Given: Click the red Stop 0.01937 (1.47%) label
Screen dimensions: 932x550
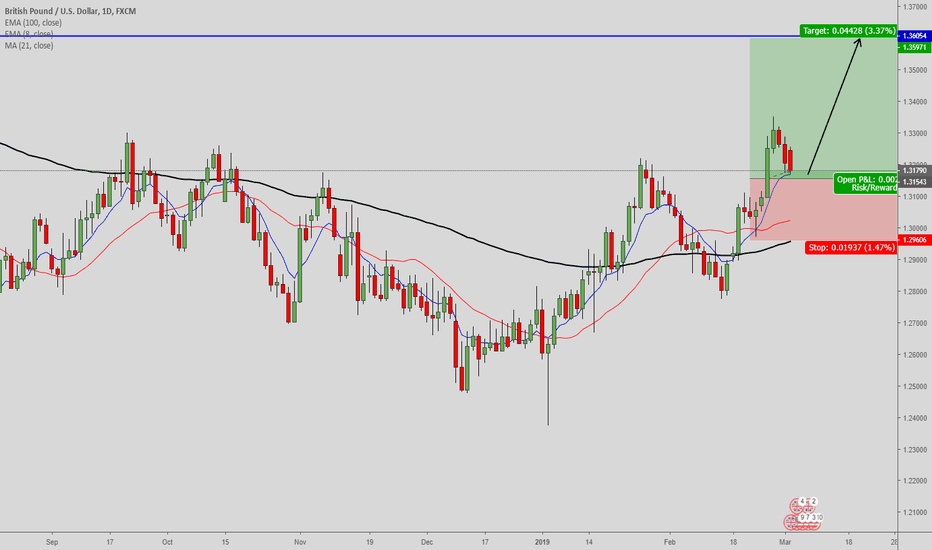Looking at the screenshot, I should (x=851, y=247).
